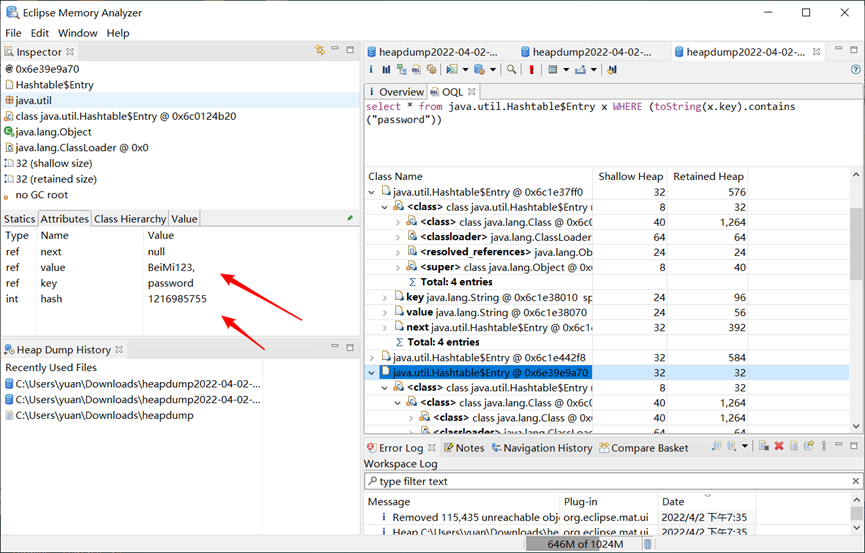Switch to the Class Hierarchy tab
The image size is (865, 553).
point(130,219)
